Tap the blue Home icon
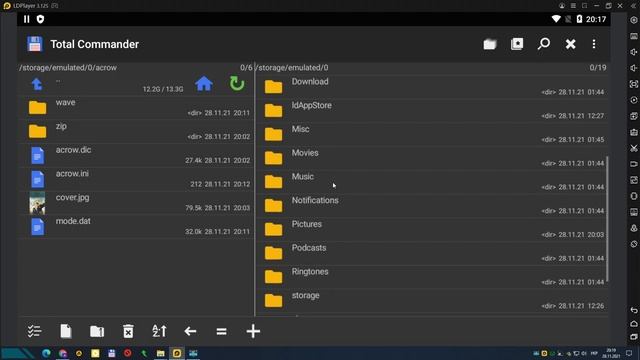The image size is (640, 360). (204, 84)
